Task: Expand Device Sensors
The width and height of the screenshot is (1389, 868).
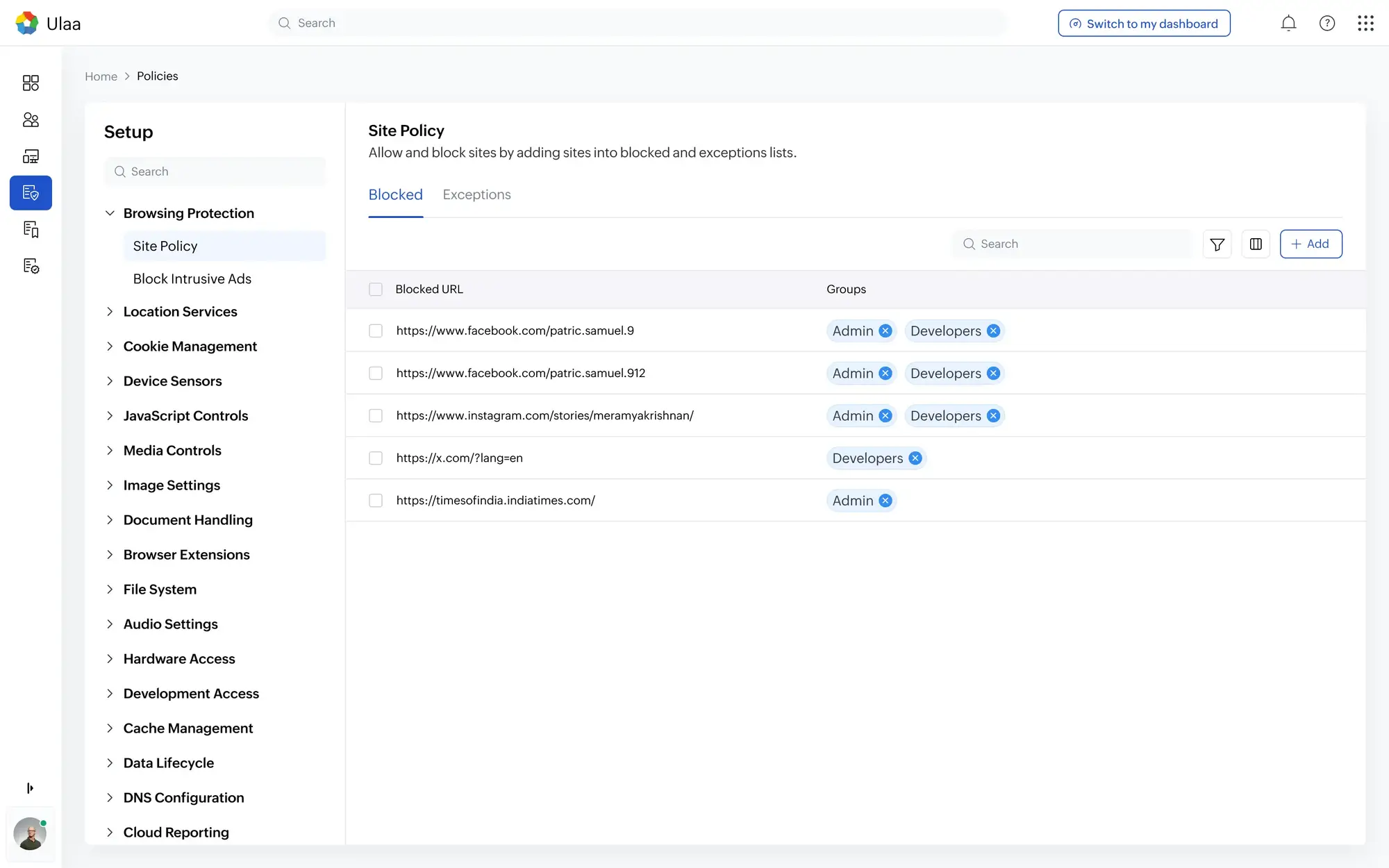Action: coord(110,381)
